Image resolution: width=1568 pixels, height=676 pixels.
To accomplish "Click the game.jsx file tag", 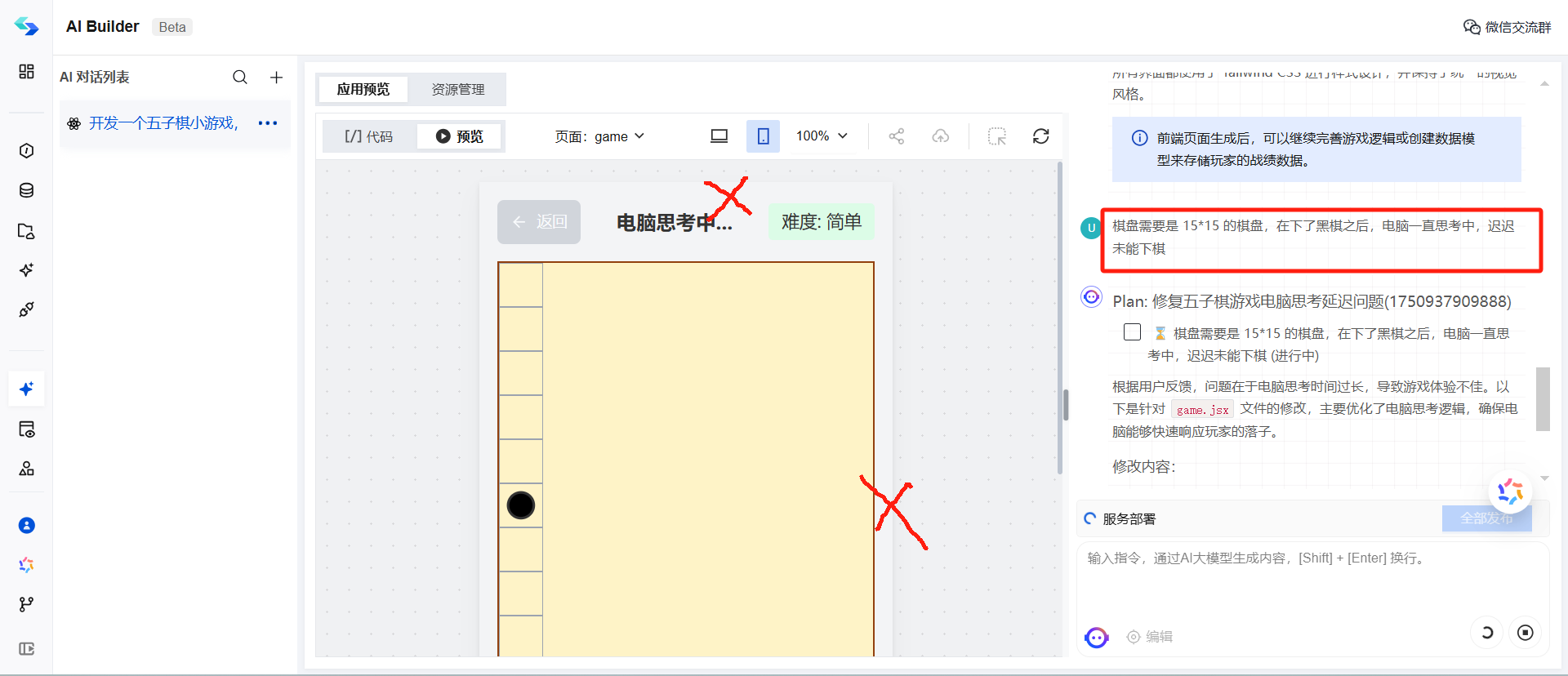I will coord(1202,410).
